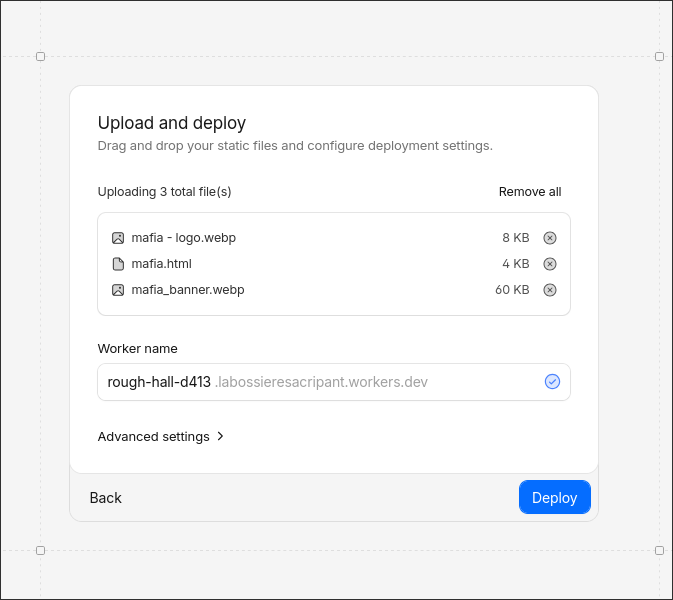Click the blue checkmark in the worker name field
Screen dimensions: 673x600
[x=552, y=382]
